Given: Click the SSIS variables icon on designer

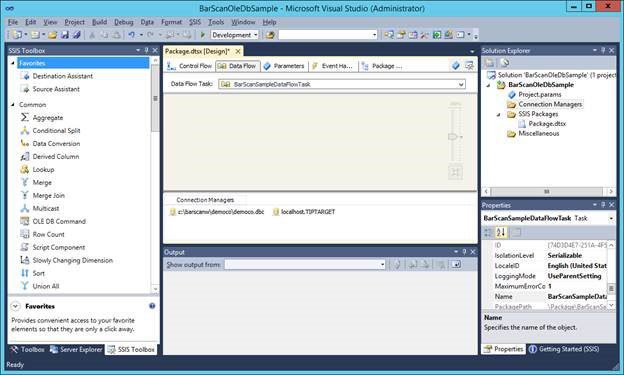Looking at the screenshot, I should tap(456, 66).
